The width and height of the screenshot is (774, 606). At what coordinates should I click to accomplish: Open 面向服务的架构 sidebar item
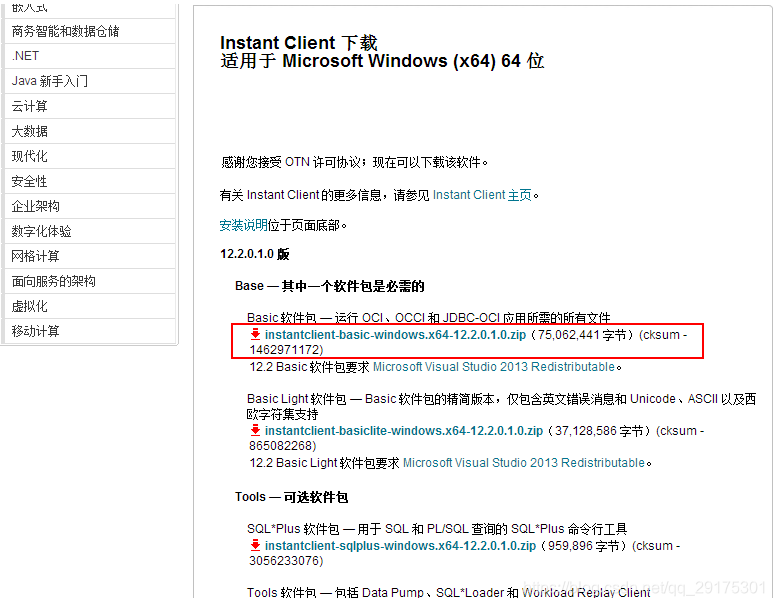tap(89, 281)
